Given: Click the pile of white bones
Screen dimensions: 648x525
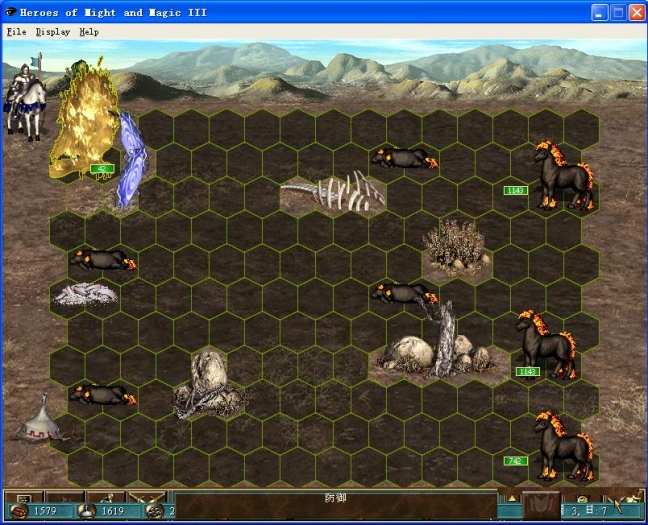Looking at the screenshot, I should click(86, 294).
